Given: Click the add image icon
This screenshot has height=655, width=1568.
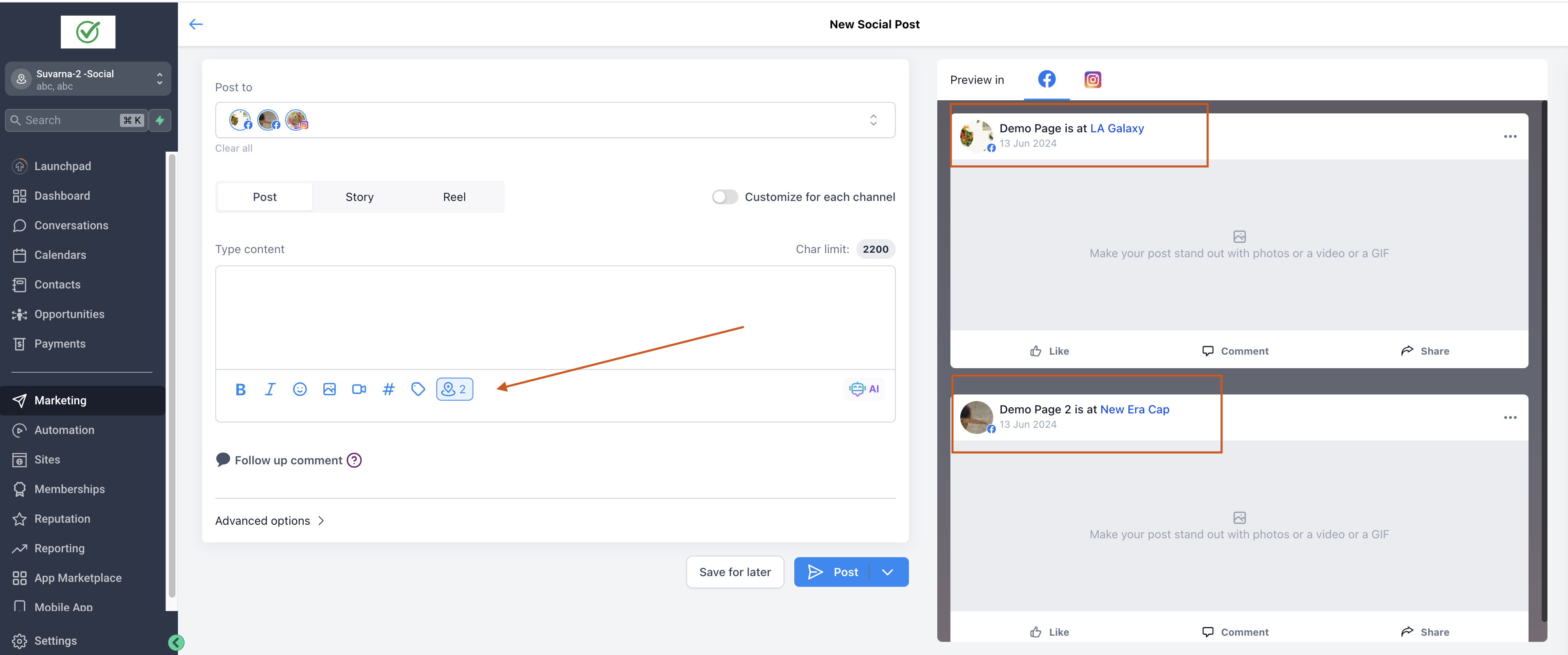Looking at the screenshot, I should click(329, 390).
